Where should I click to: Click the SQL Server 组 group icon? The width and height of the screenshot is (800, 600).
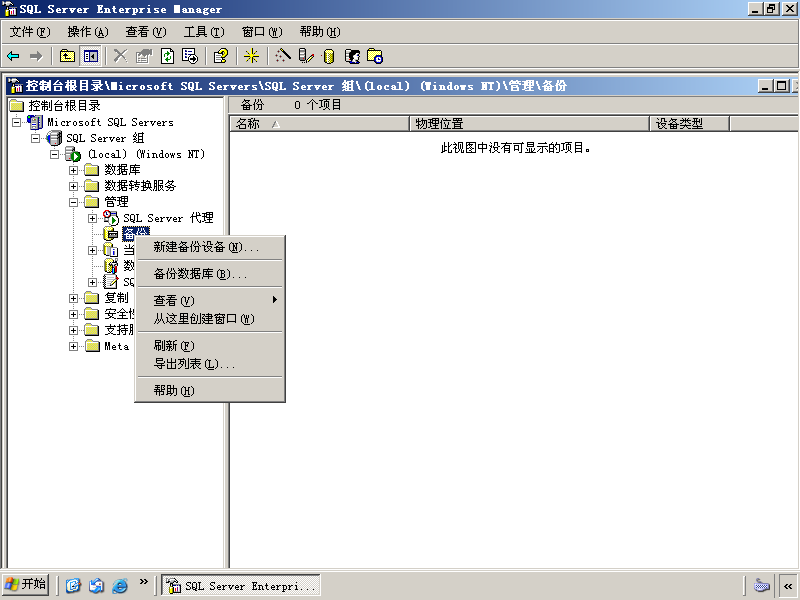point(54,138)
